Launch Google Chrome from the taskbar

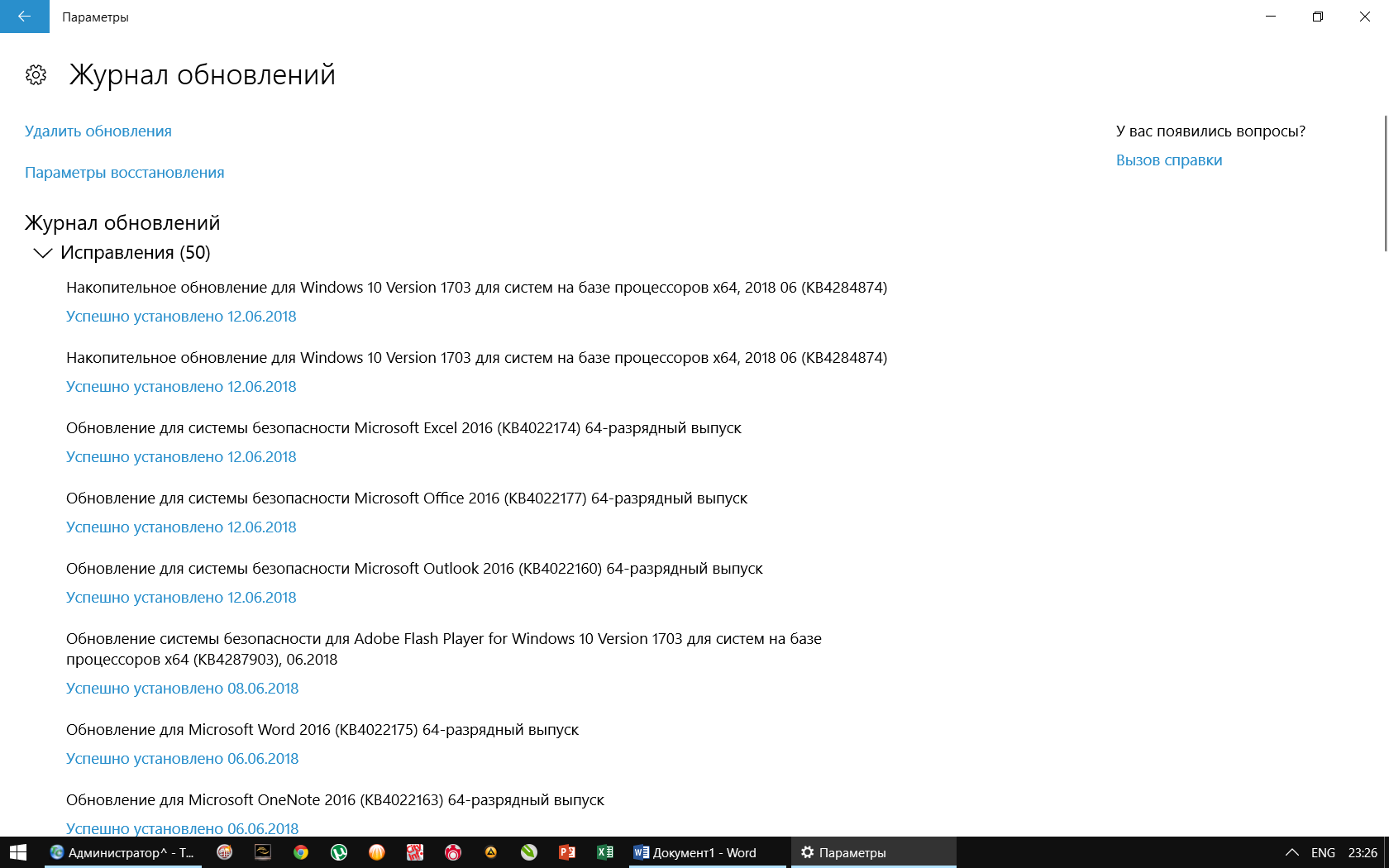pos(301,852)
